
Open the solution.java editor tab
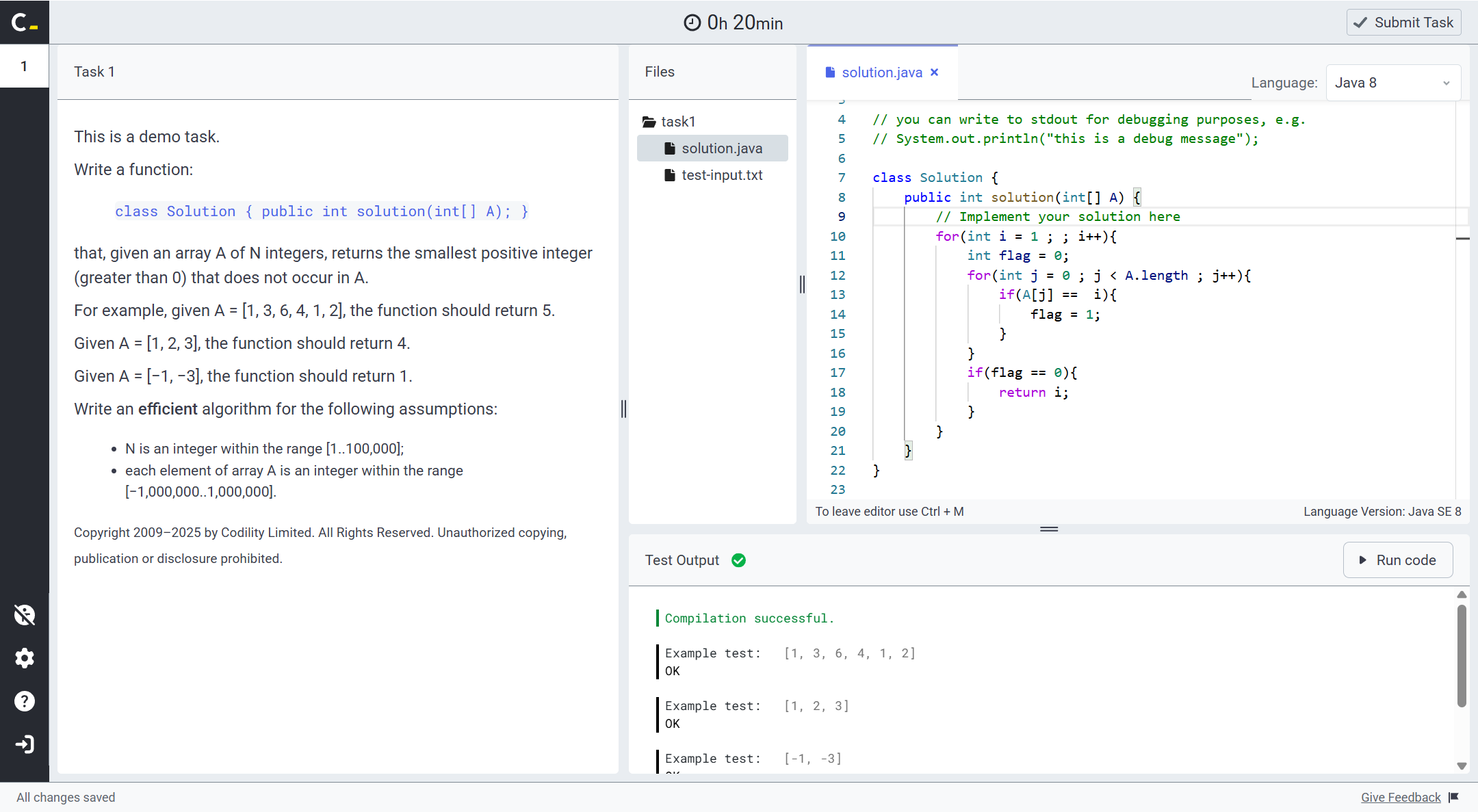tap(881, 73)
